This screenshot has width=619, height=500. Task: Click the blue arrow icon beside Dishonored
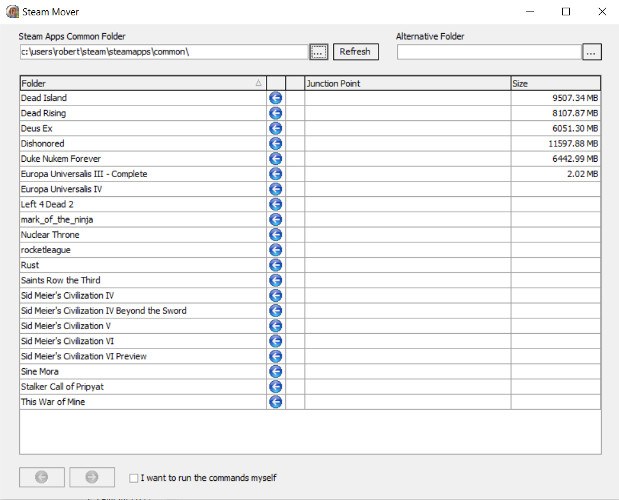coord(276,144)
